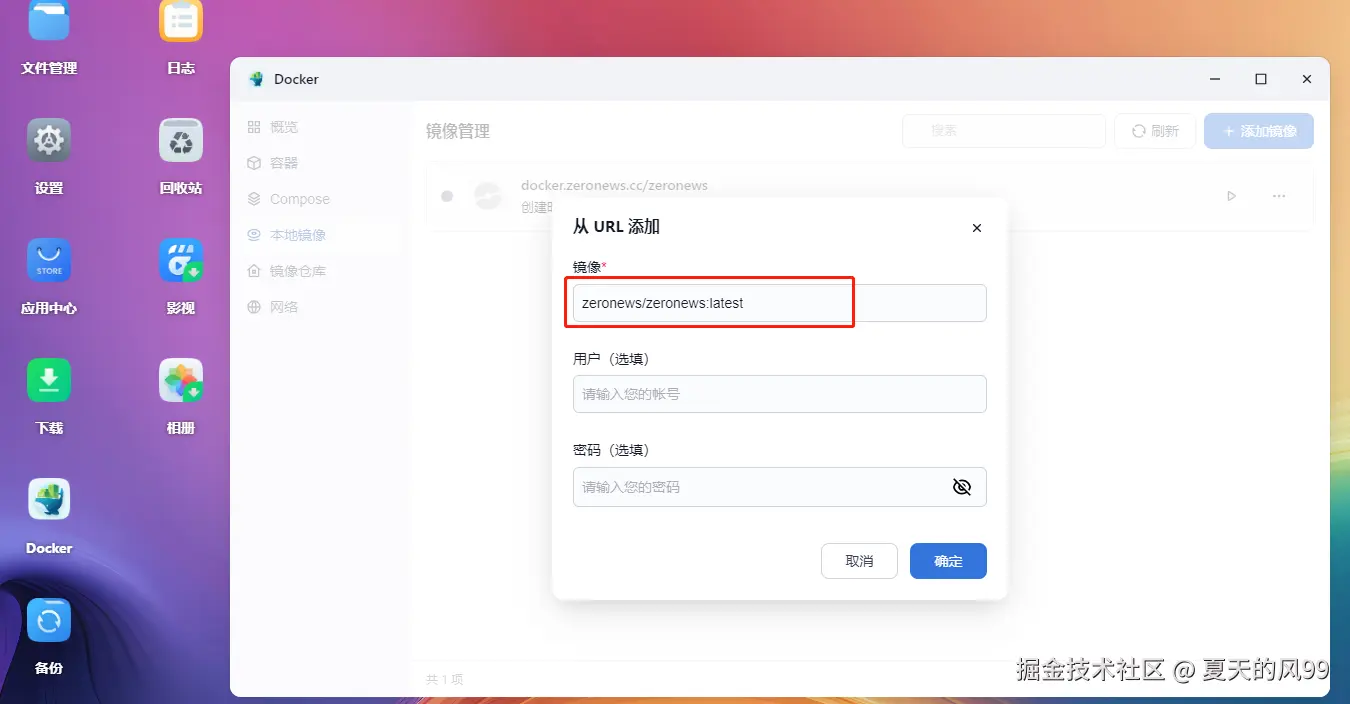Click the Docker logo in title bar

coord(257,79)
